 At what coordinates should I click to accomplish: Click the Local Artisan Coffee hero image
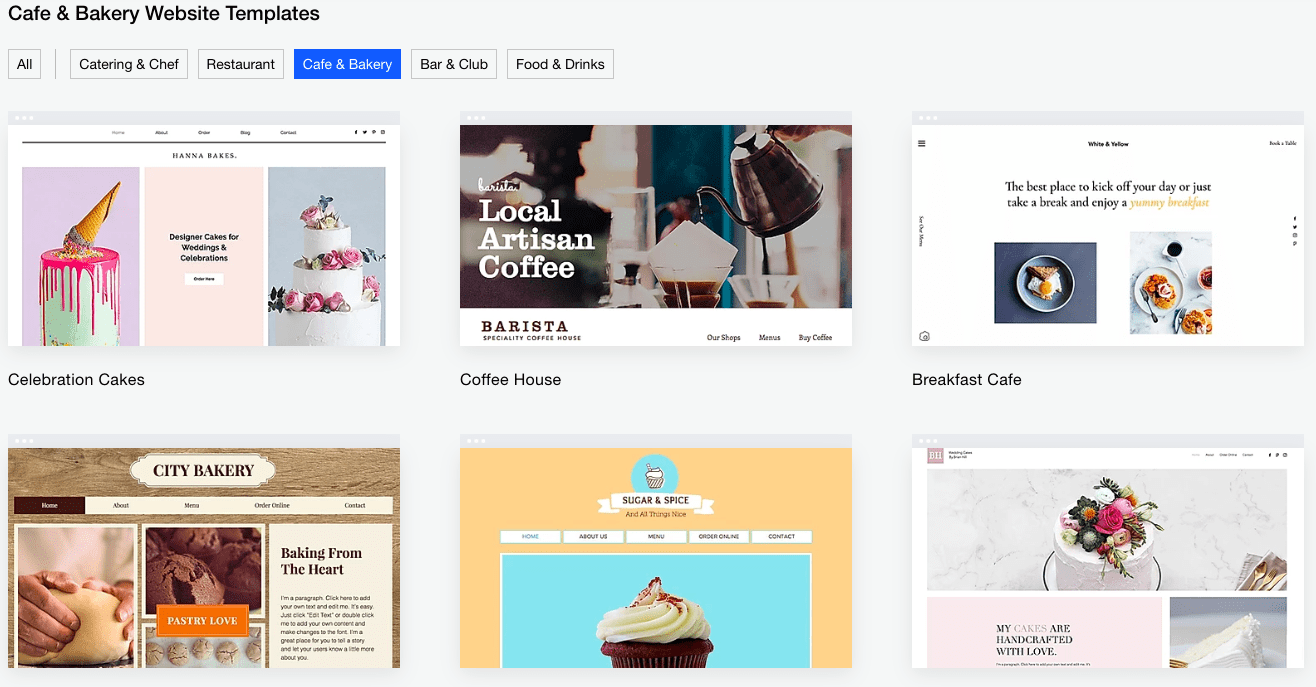pos(656,216)
